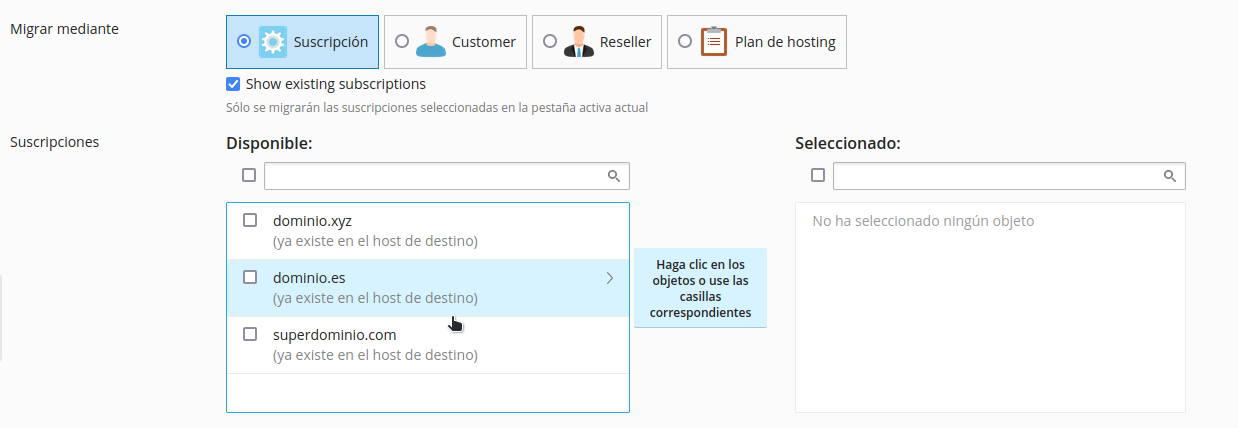The height and width of the screenshot is (428, 1238).
Task: Click the Disponible search magnifier icon
Action: click(614, 176)
